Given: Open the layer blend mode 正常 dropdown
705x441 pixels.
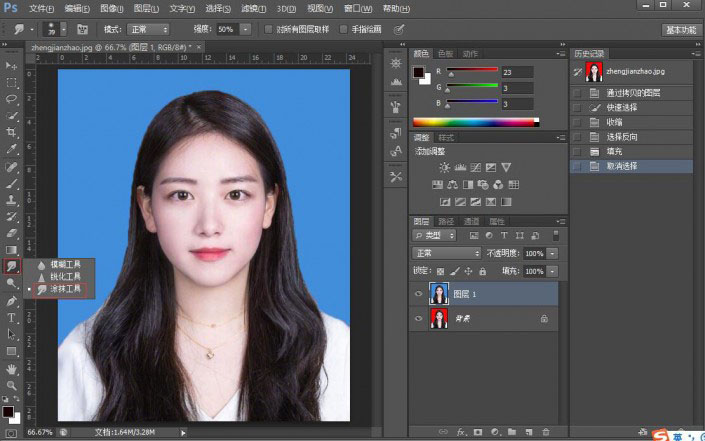Looking at the screenshot, I should click(x=447, y=253).
